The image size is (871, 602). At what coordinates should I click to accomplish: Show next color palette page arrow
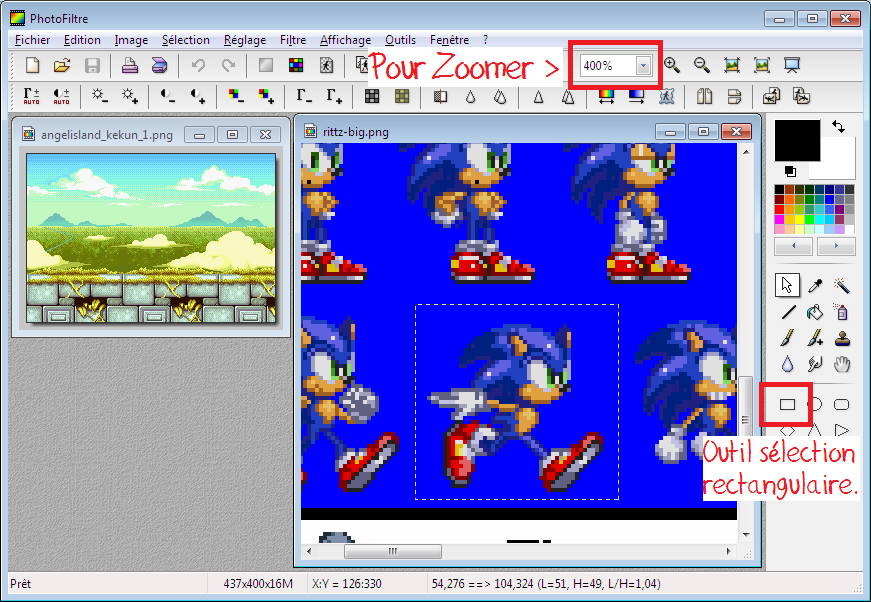836,246
